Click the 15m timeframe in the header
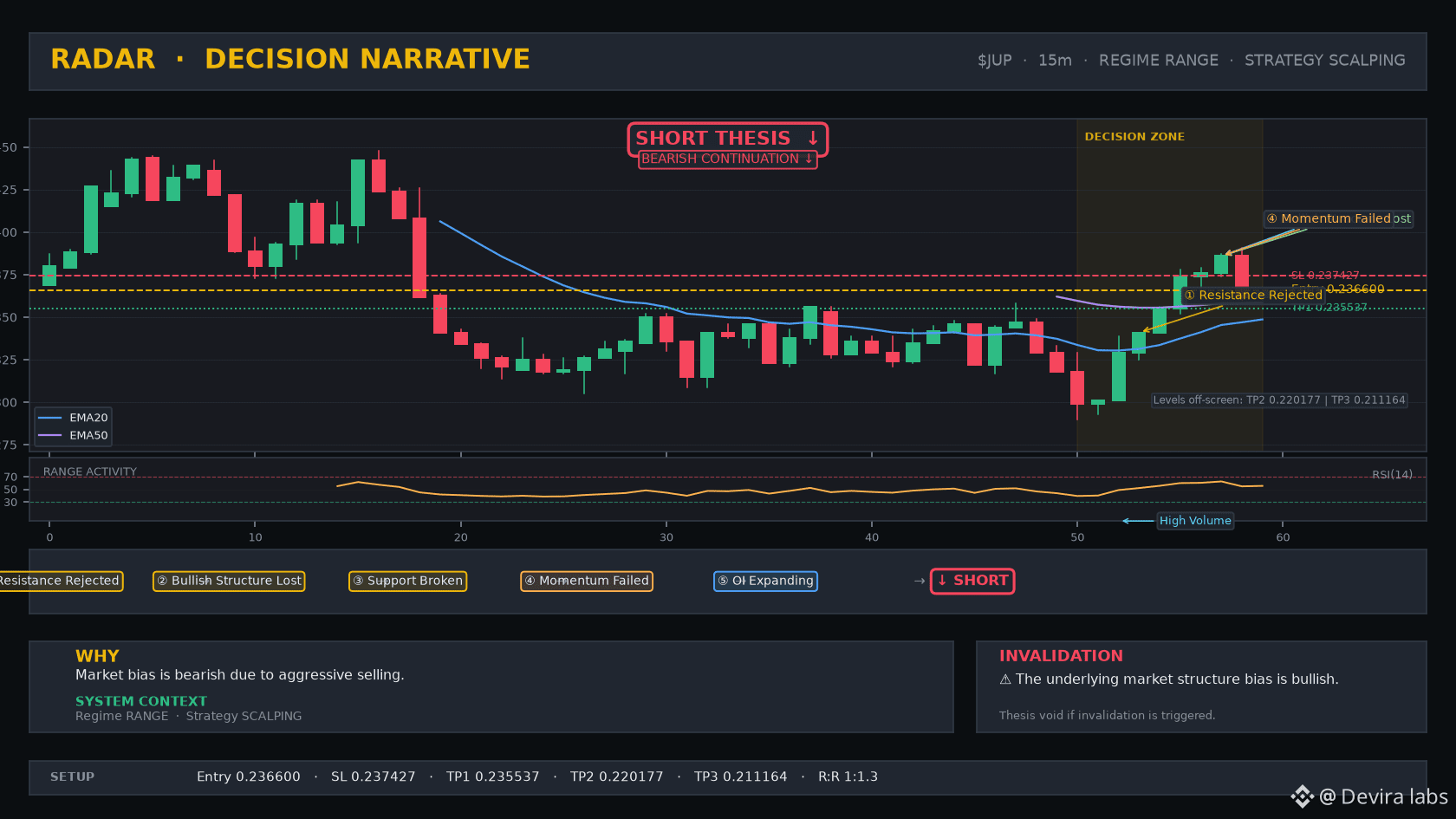 (x=1055, y=61)
